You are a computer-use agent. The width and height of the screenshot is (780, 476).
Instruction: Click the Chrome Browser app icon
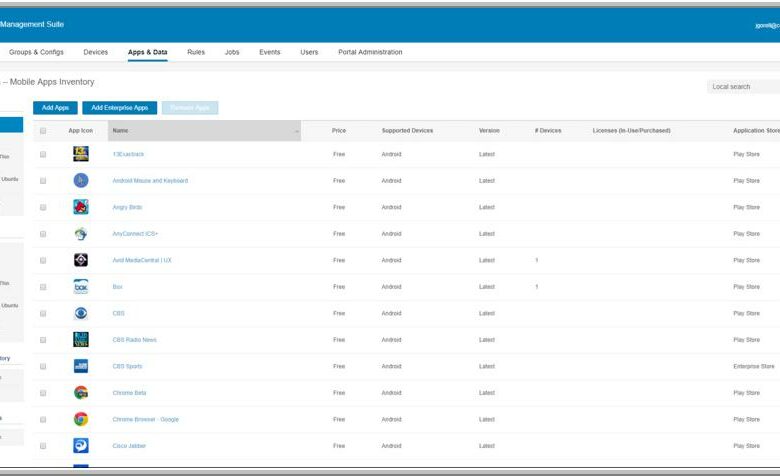[81, 419]
